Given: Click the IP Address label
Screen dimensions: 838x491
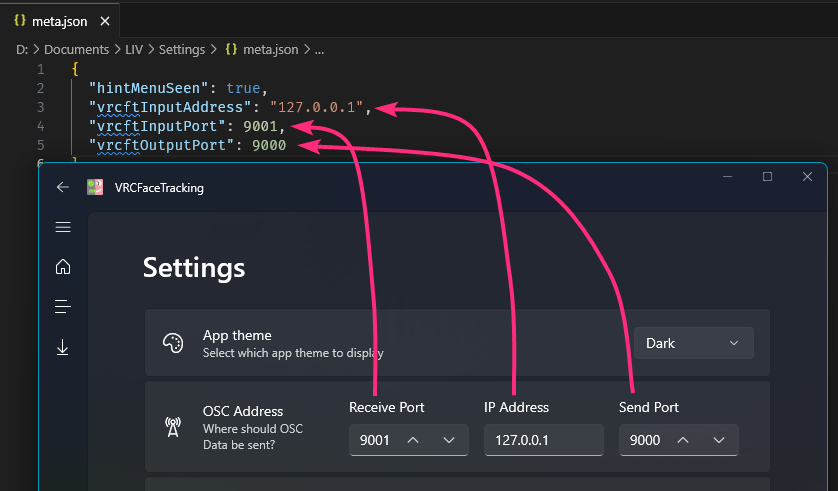Looking at the screenshot, I should 516,407.
